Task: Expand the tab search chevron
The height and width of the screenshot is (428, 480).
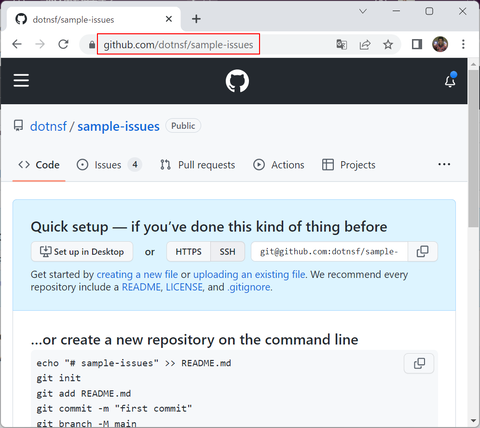Action: tap(363, 11)
